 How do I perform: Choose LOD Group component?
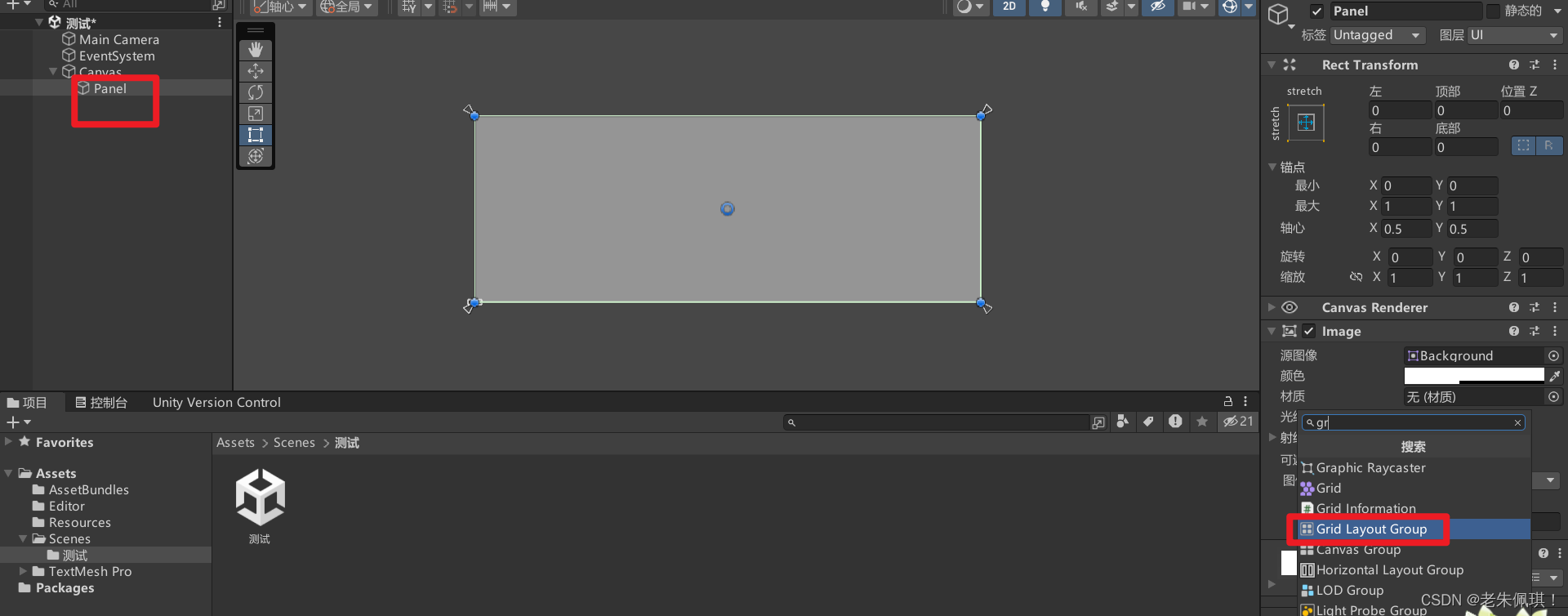coord(1414,590)
